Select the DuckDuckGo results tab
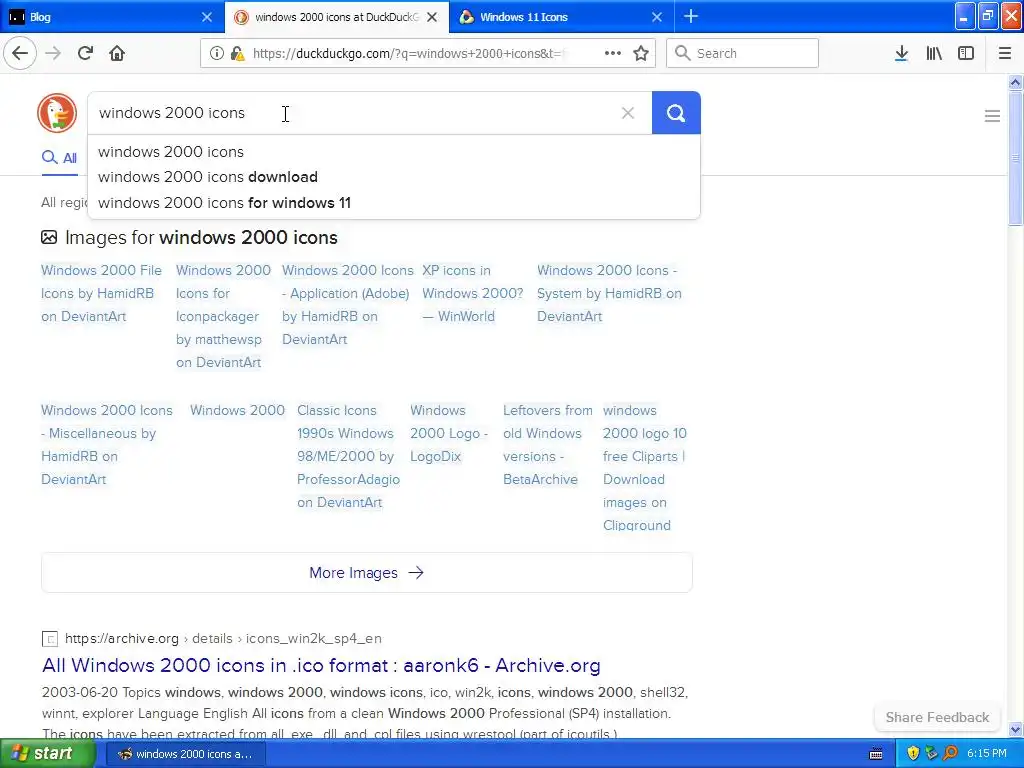The height and width of the screenshot is (768, 1024). 337,17
